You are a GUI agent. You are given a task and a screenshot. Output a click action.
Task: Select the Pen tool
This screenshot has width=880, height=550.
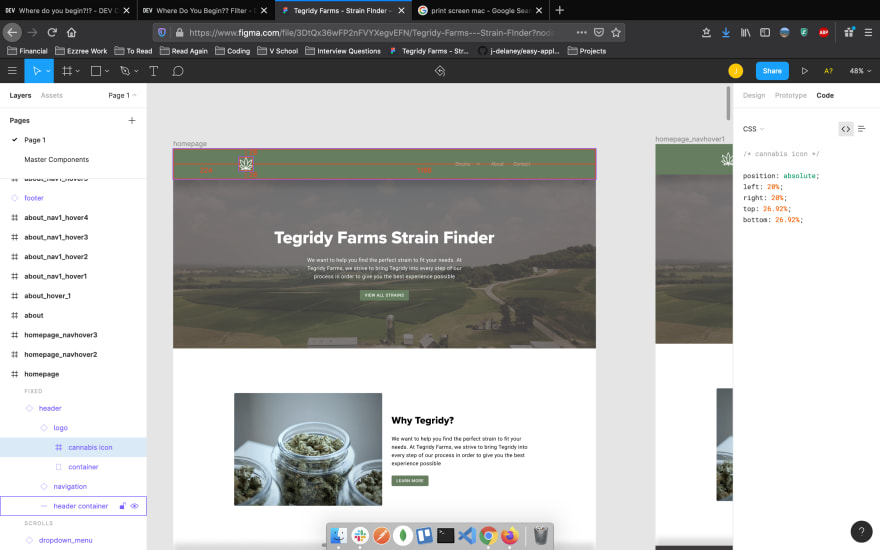pyautogui.click(x=125, y=71)
